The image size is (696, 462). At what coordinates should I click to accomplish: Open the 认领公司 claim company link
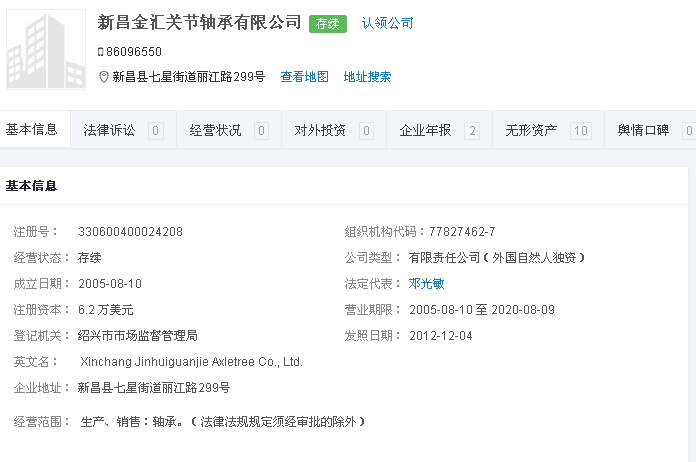coord(387,23)
